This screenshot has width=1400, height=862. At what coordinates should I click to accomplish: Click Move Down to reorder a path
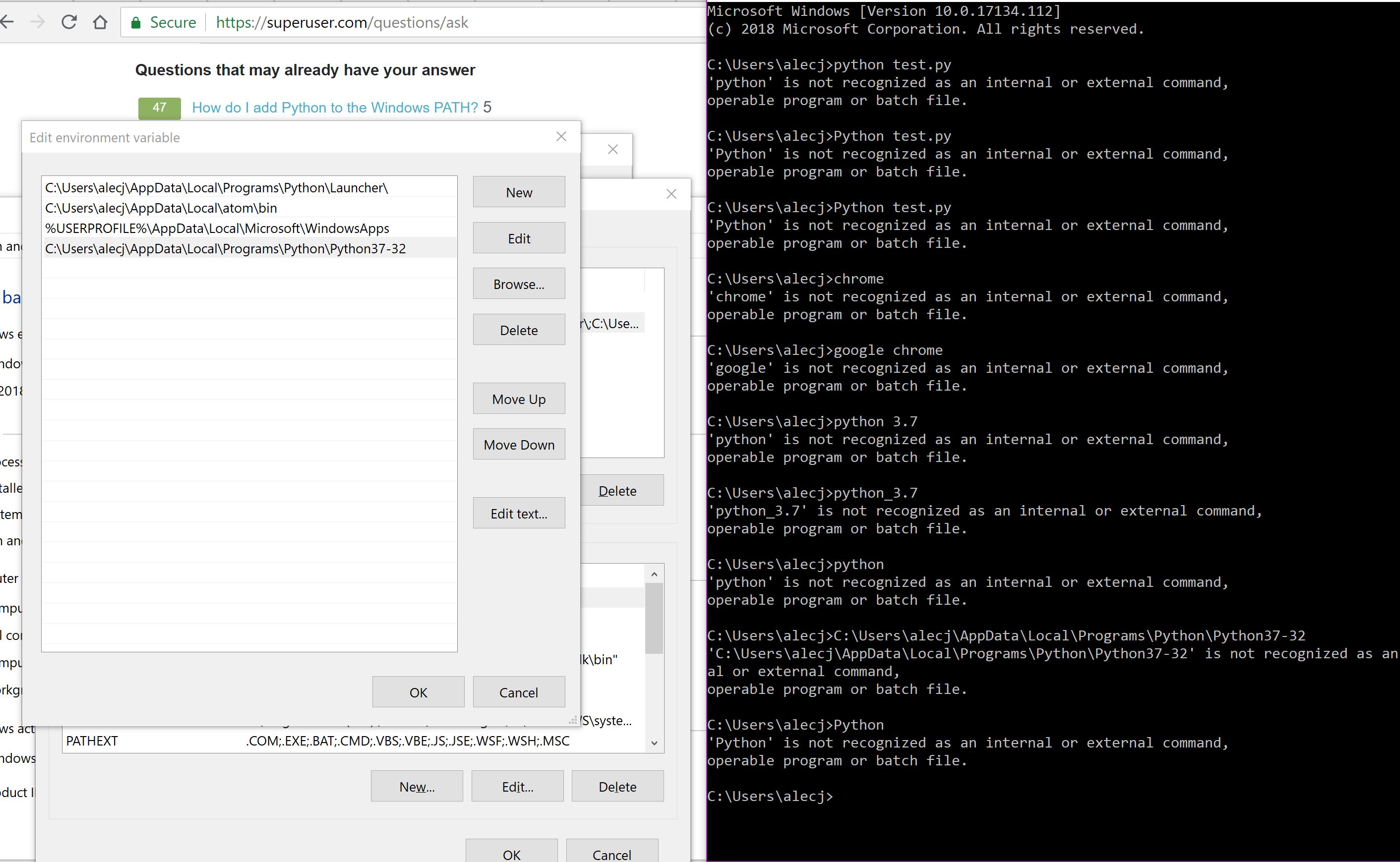518,444
